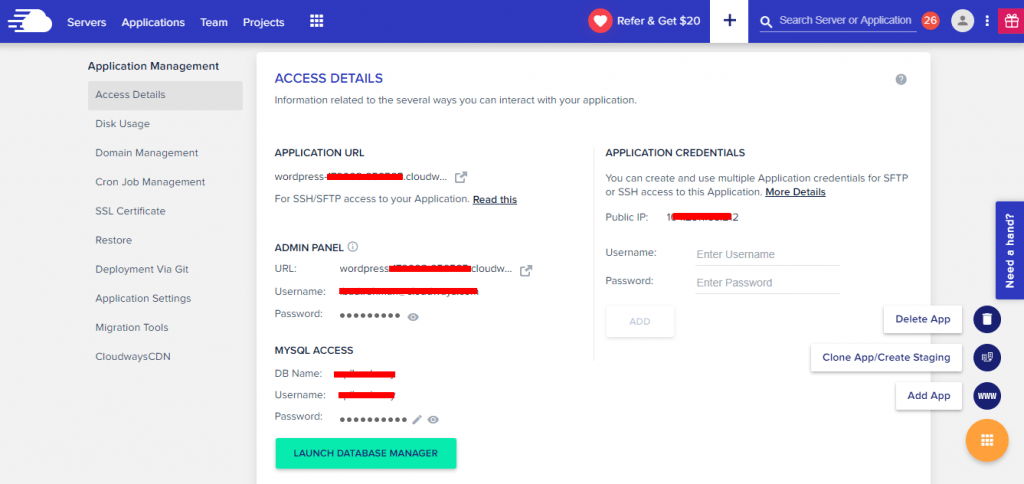Open the Servers menu
1024x484 pixels.
coord(87,22)
